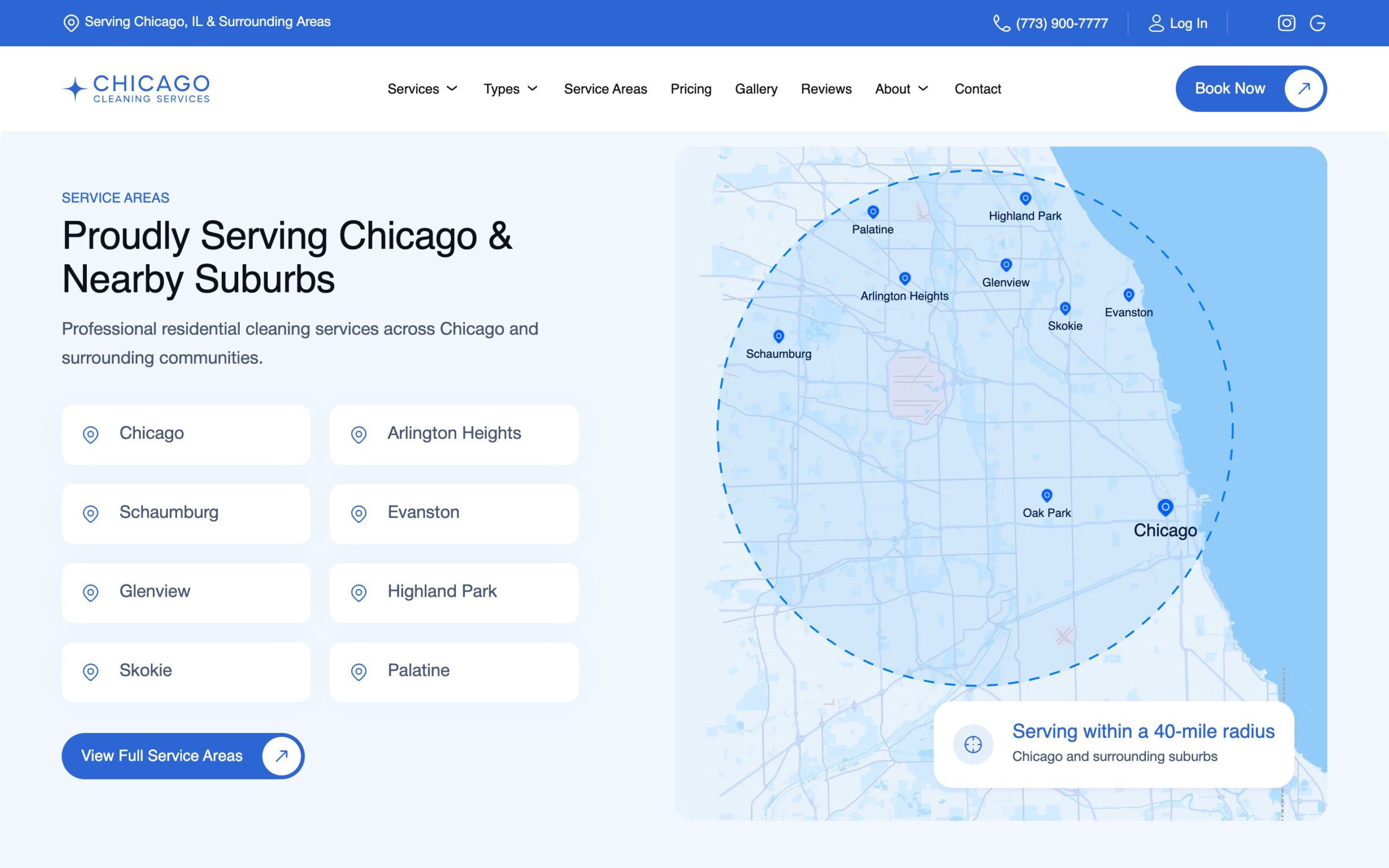Click 'Serving within a 40-mile radius' text
Viewport: 1389px width, 868px height.
pyautogui.click(x=1143, y=731)
